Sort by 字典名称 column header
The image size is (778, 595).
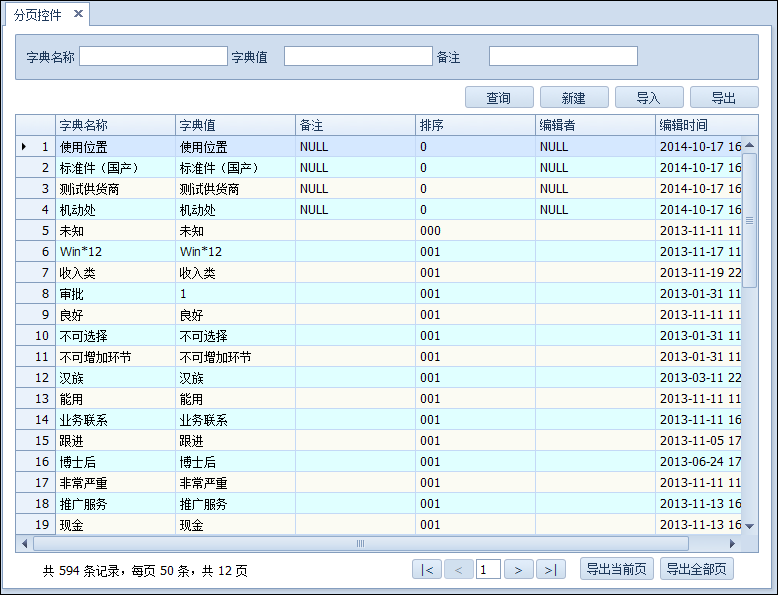pos(115,125)
